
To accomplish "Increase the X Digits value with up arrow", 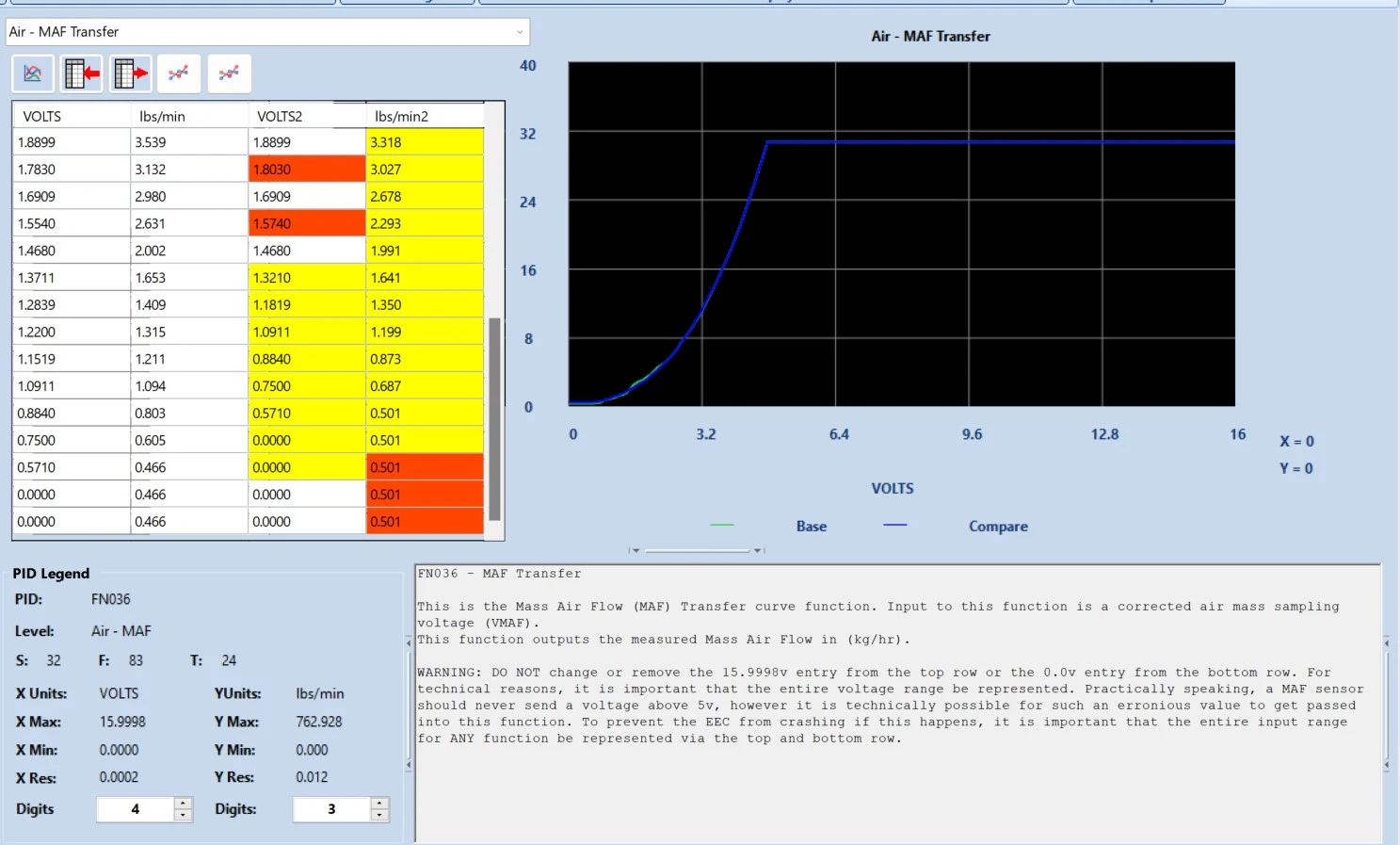I will (x=184, y=804).
